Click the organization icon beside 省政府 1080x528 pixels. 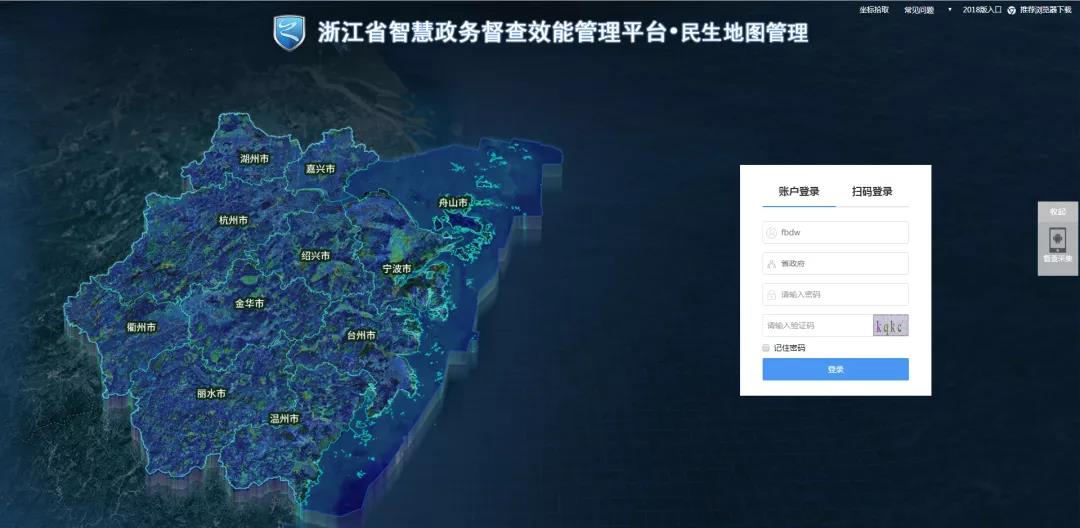click(x=772, y=264)
